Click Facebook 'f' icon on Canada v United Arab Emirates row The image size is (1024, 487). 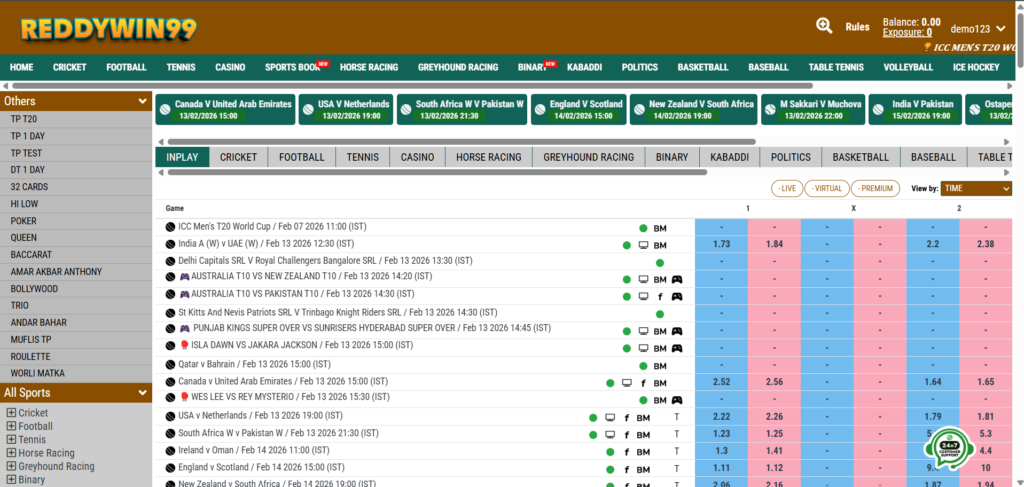(643, 383)
